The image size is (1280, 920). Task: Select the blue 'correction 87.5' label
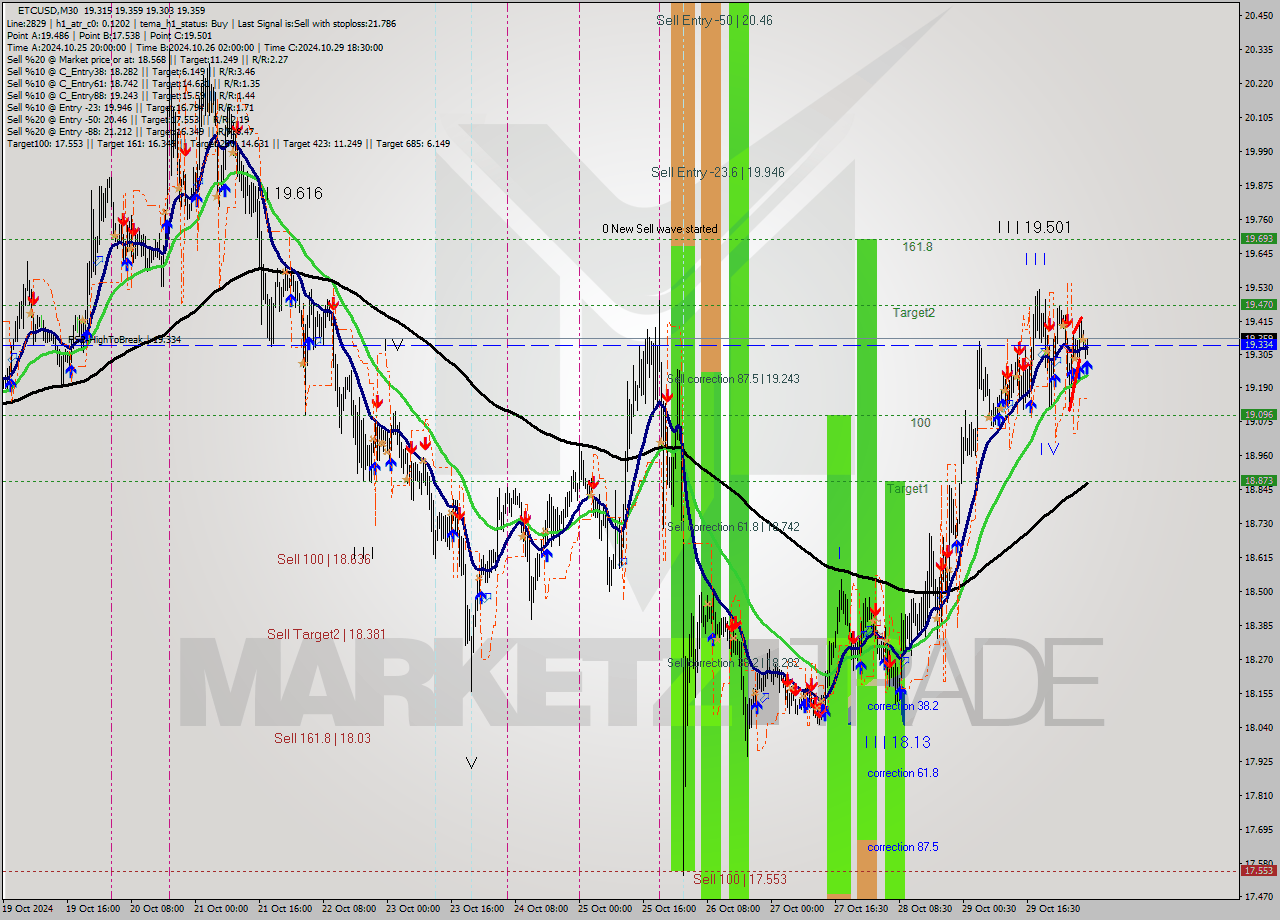[903, 847]
